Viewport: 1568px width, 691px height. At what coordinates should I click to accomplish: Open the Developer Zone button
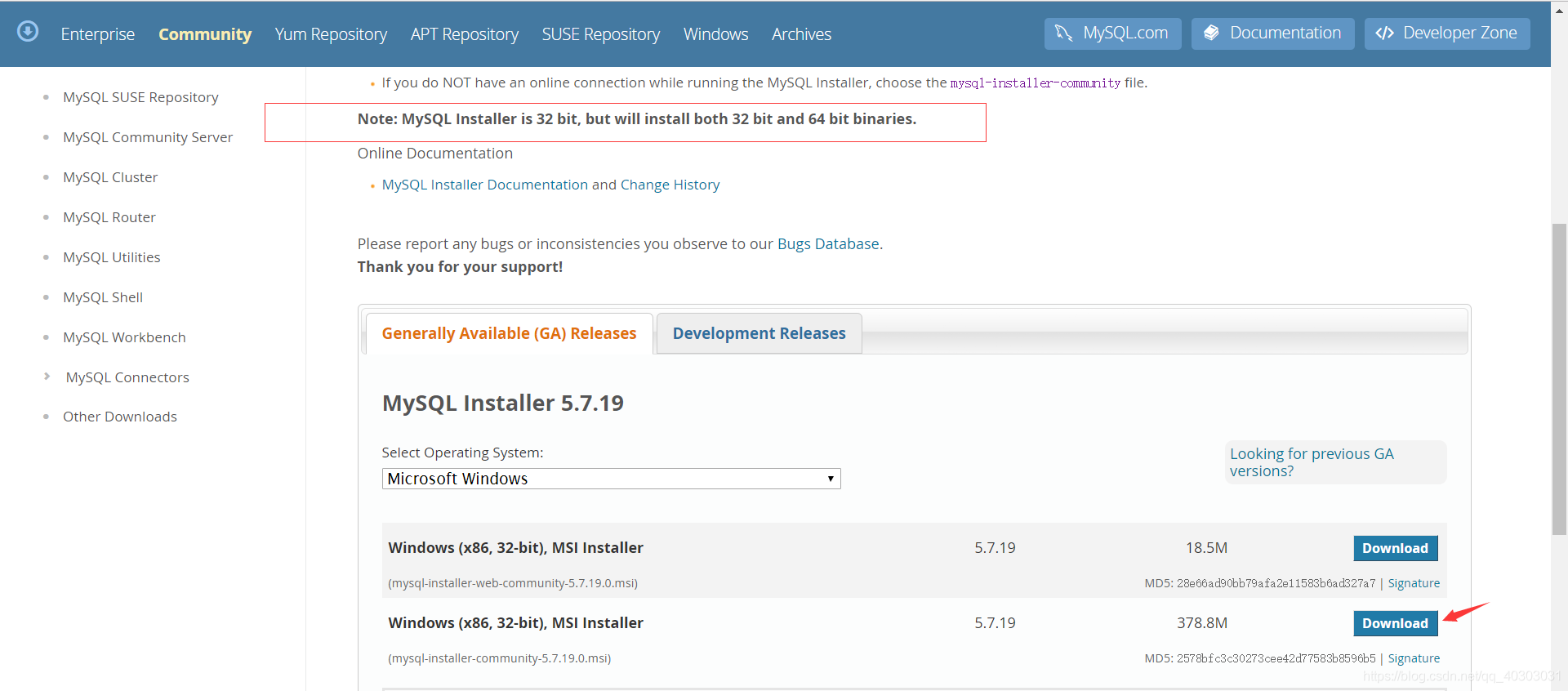pyautogui.click(x=1447, y=33)
